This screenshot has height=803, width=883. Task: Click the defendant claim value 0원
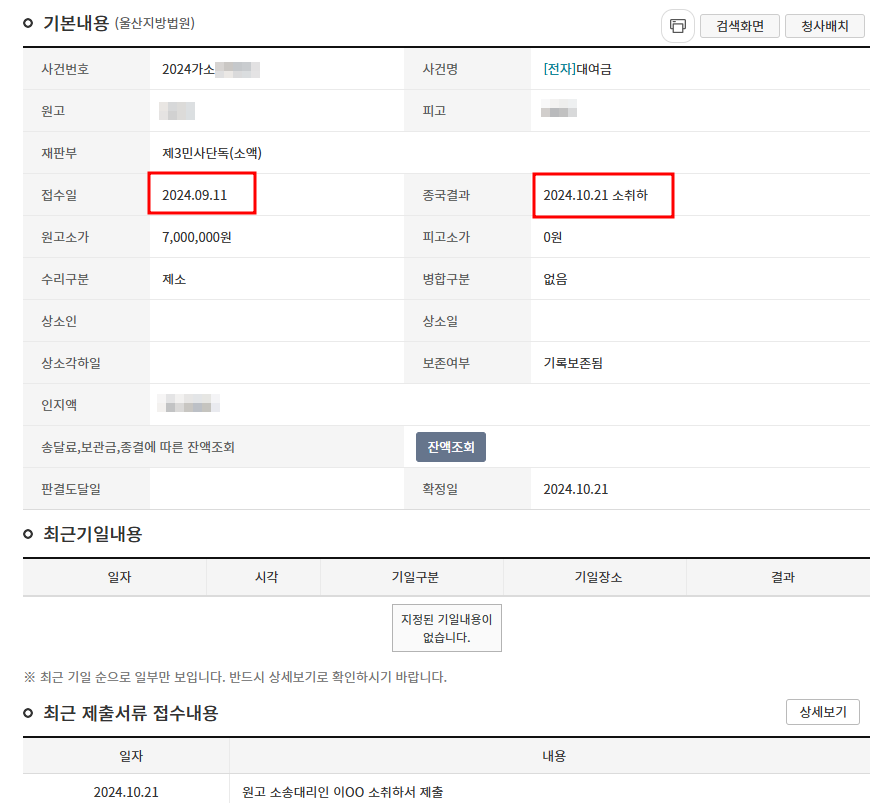point(552,237)
